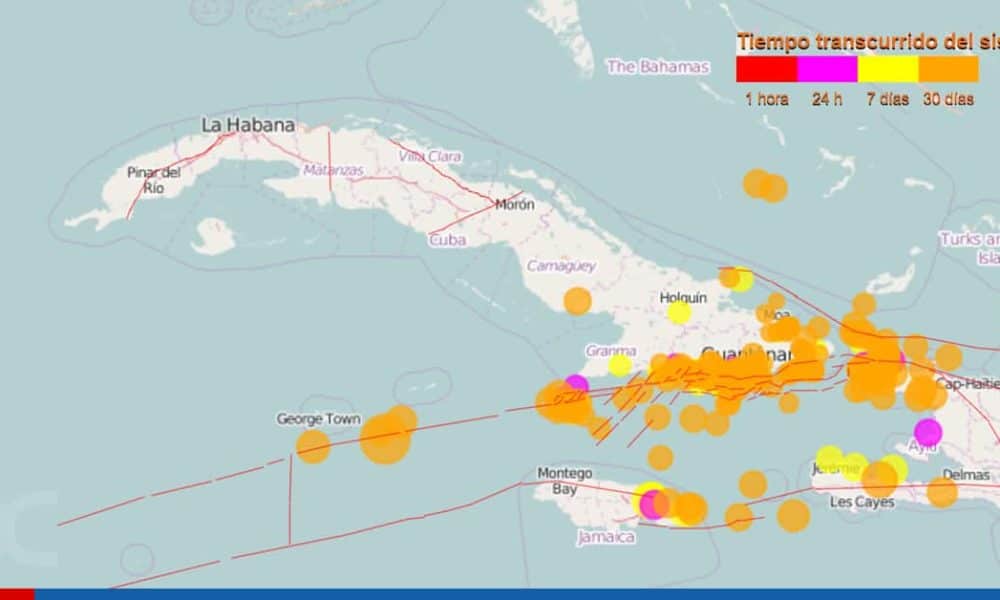The height and width of the screenshot is (600, 1000).
Task: Click the Villa Clara province label
Action: click(430, 156)
